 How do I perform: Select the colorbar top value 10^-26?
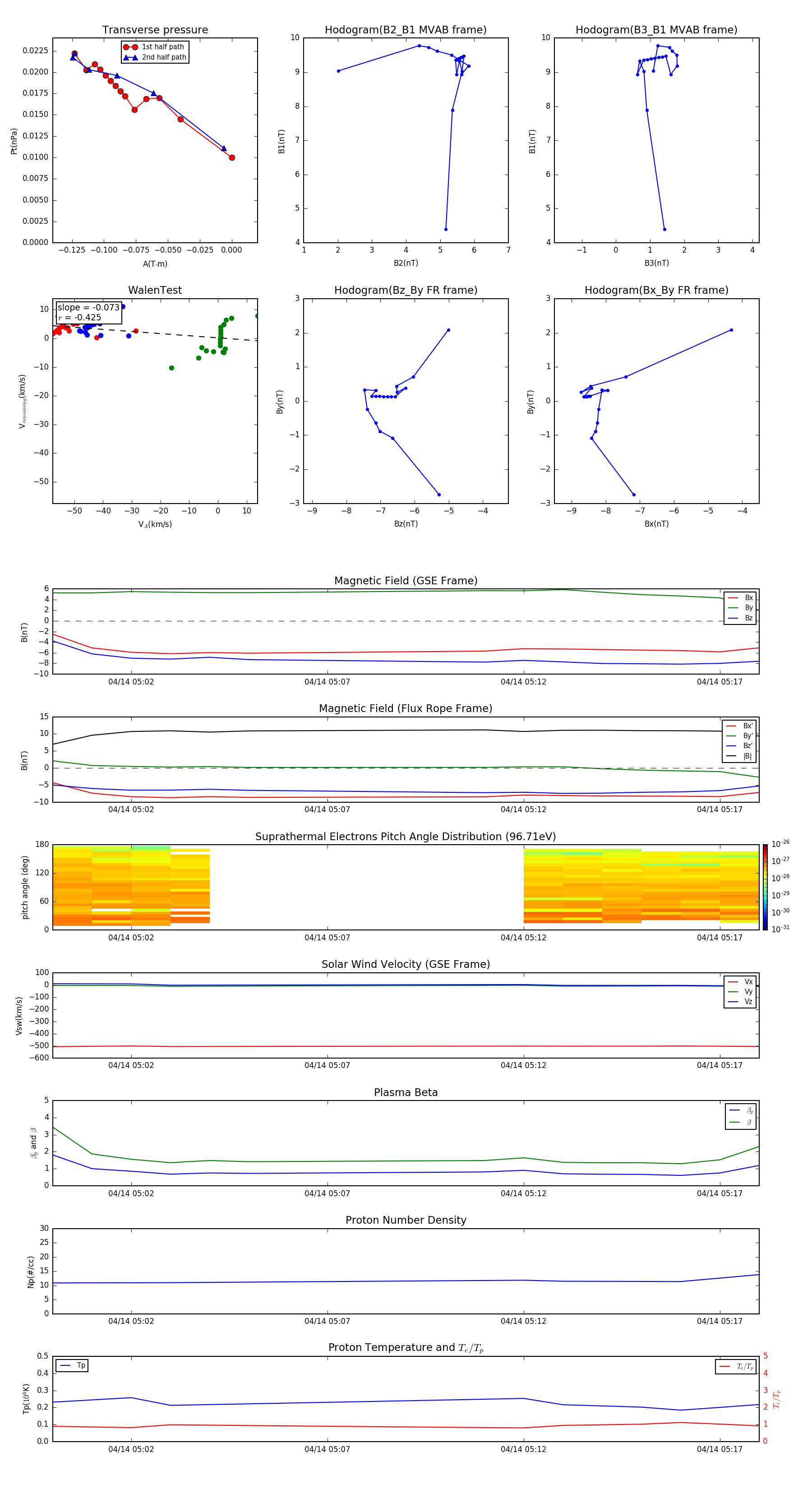780,844
